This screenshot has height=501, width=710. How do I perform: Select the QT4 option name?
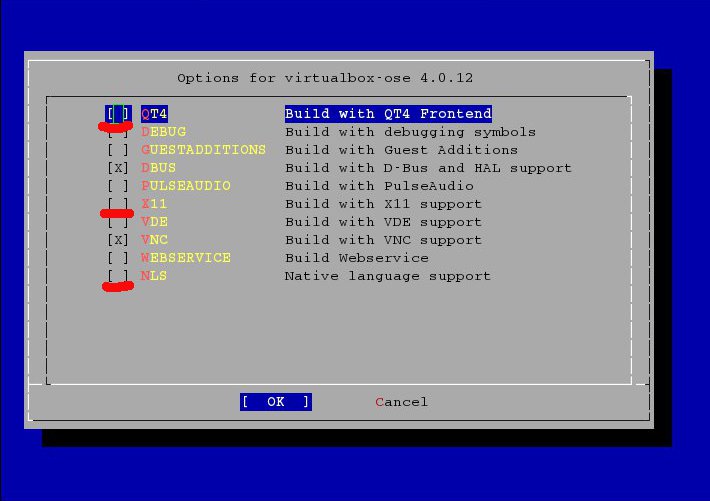tap(154, 113)
